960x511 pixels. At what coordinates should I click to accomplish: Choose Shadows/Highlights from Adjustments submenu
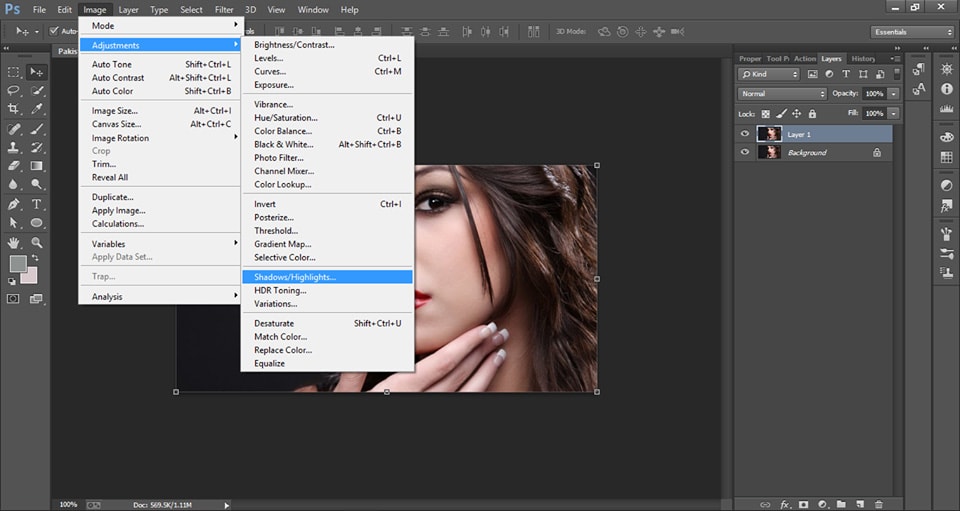pos(295,277)
